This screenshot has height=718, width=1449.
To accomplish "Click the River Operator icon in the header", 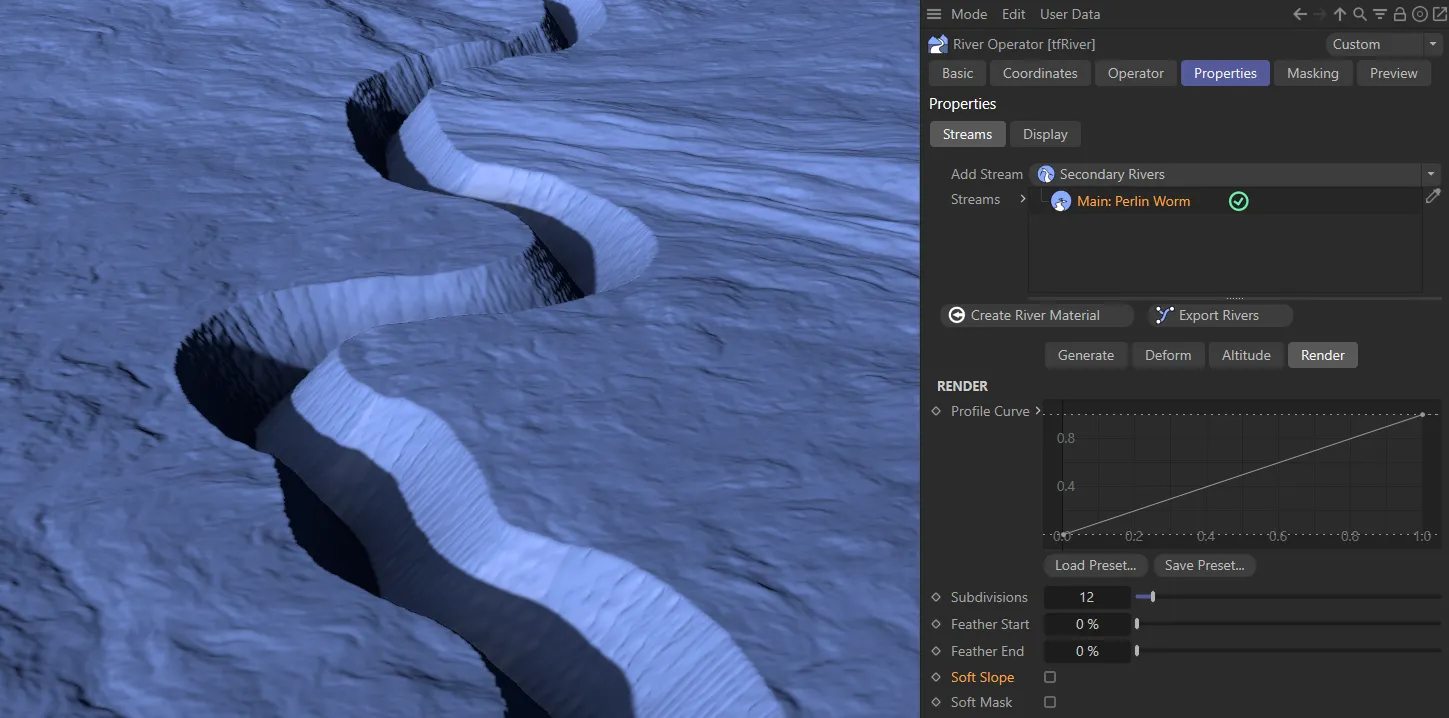I will [937, 44].
